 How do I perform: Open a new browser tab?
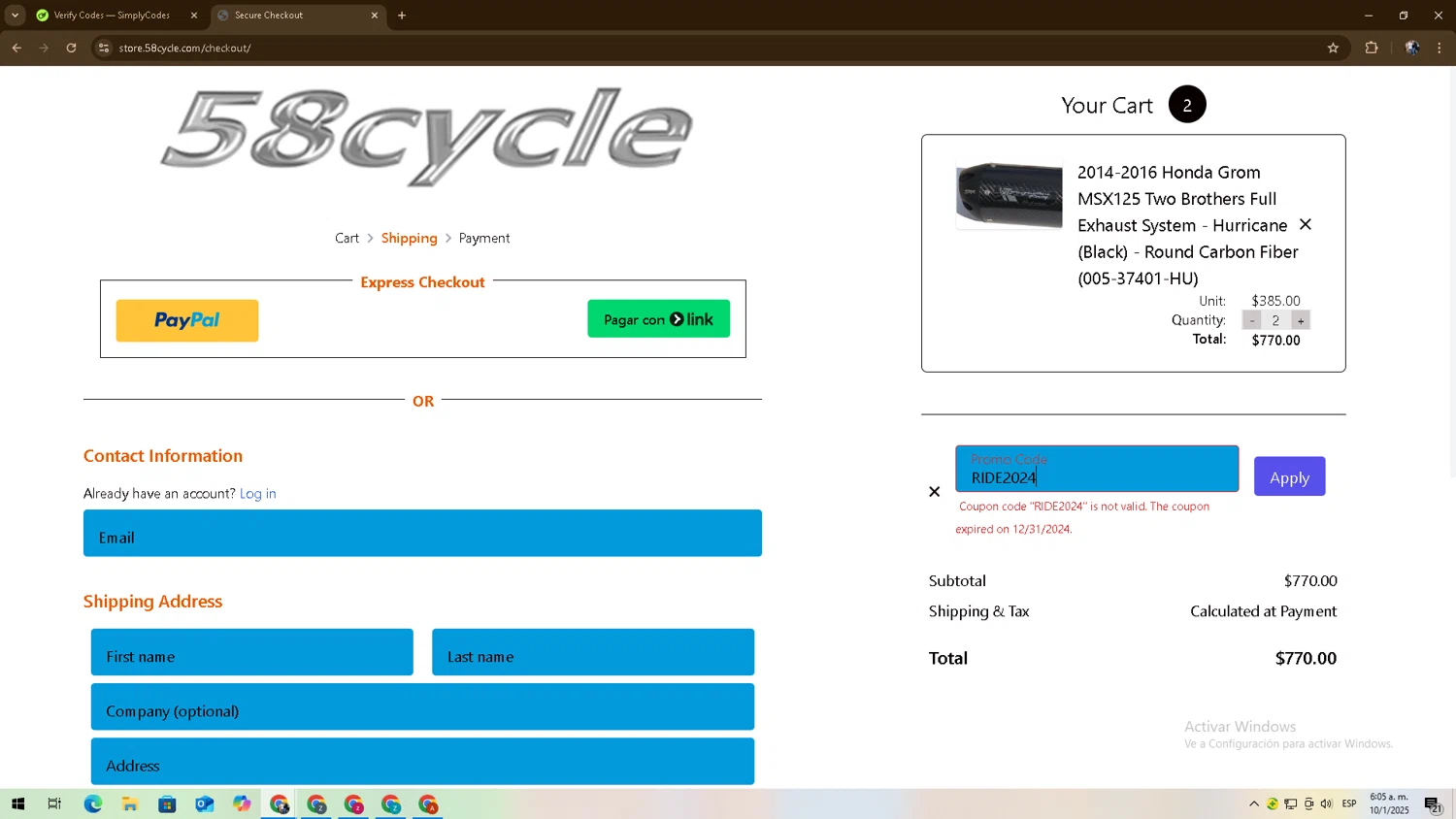coord(402,16)
